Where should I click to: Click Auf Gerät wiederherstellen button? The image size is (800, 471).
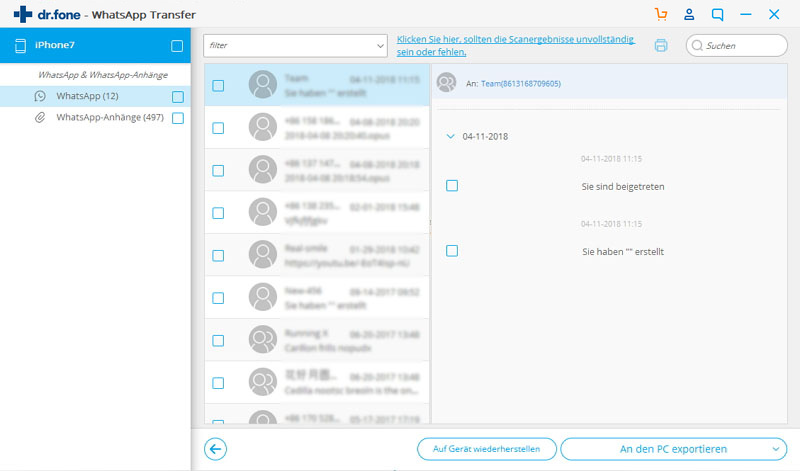pyautogui.click(x=487, y=449)
